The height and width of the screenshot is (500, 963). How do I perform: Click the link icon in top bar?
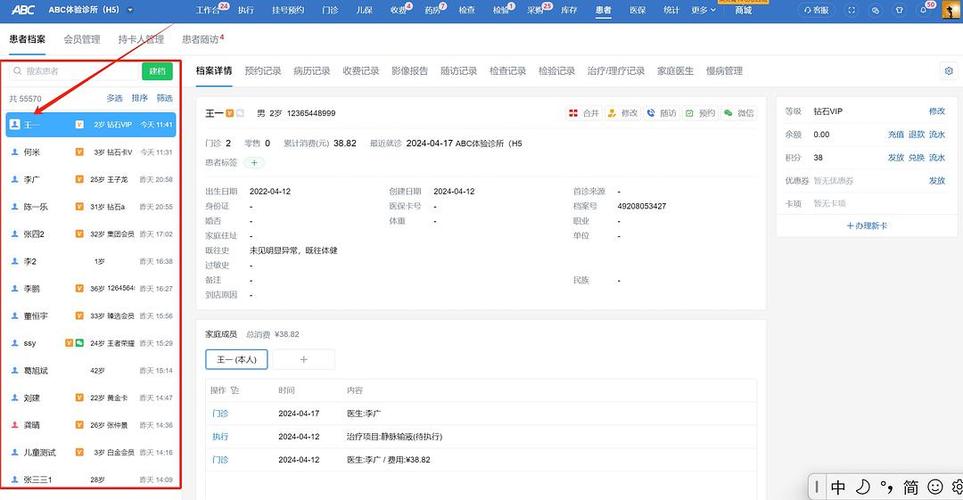pyautogui.click(x=875, y=10)
